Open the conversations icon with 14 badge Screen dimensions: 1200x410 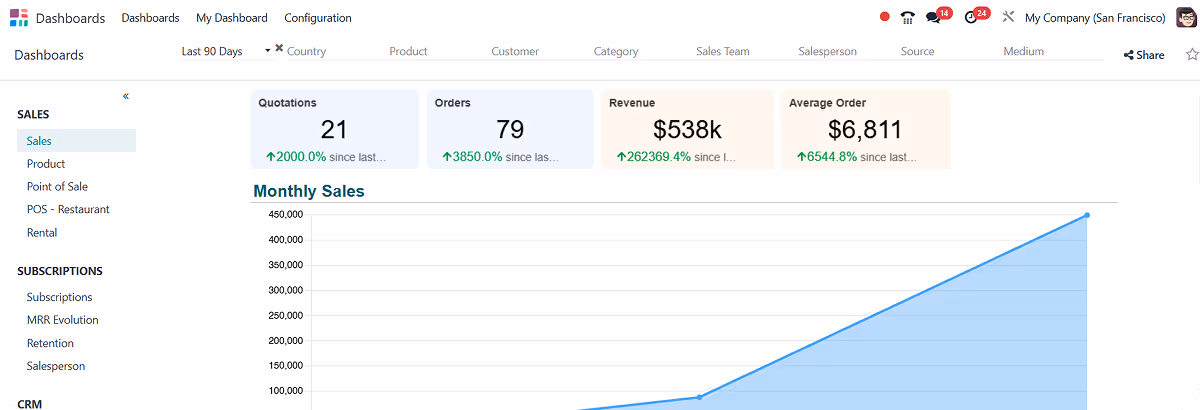click(938, 16)
